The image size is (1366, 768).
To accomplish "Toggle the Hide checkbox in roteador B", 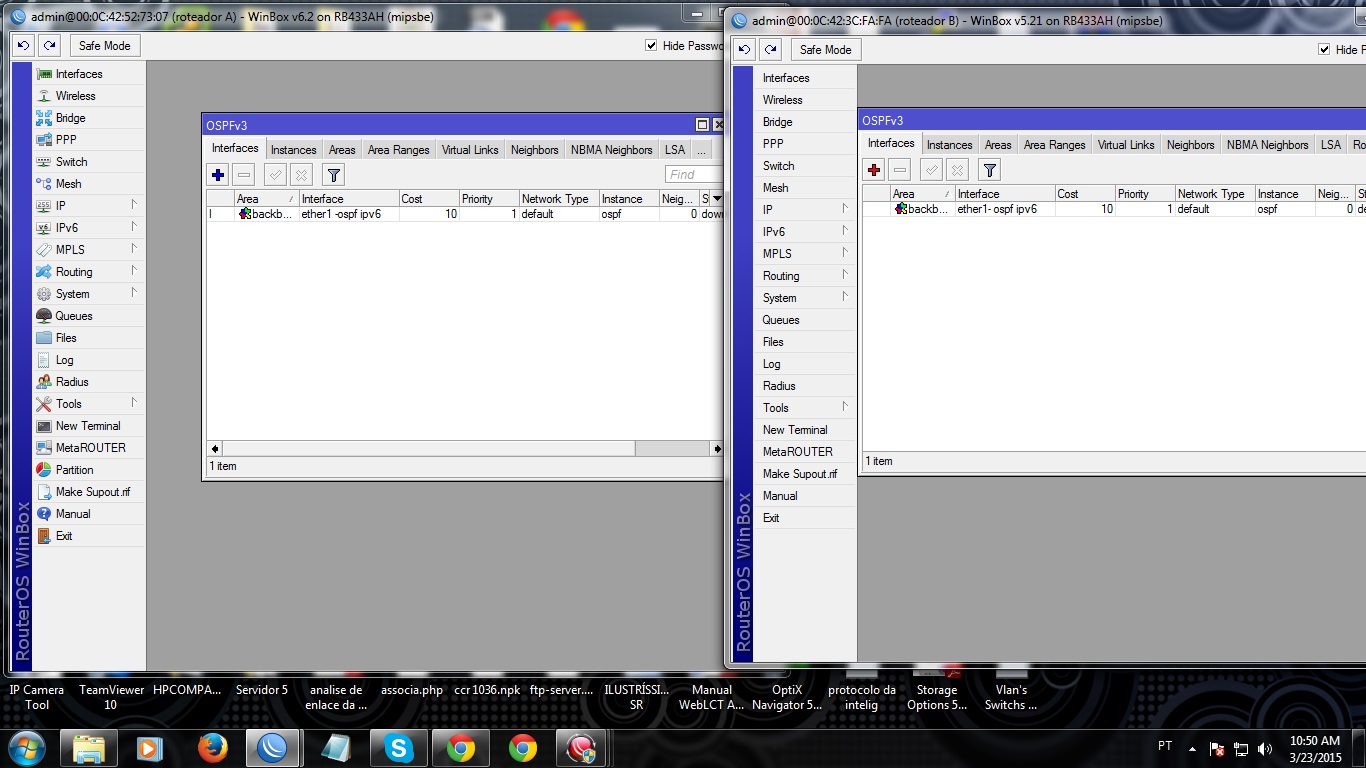I will coord(1325,50).
